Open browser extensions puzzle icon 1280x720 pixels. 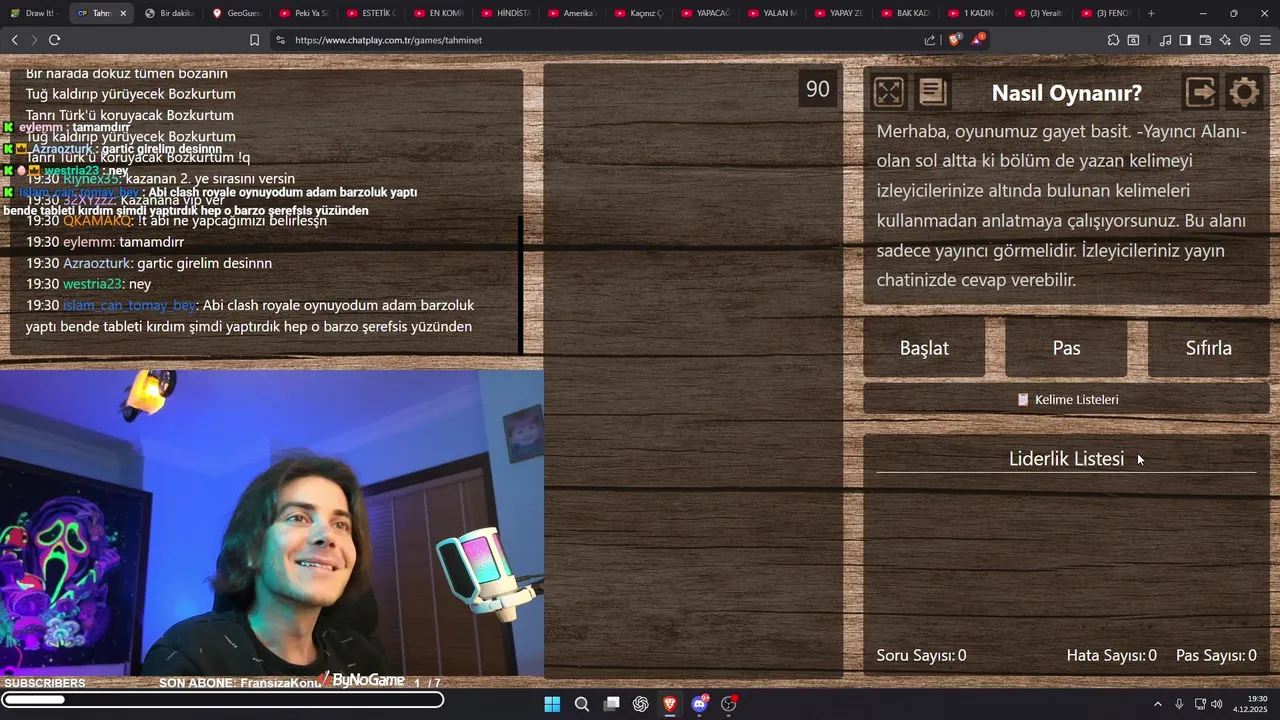(x=1113, y=40)
